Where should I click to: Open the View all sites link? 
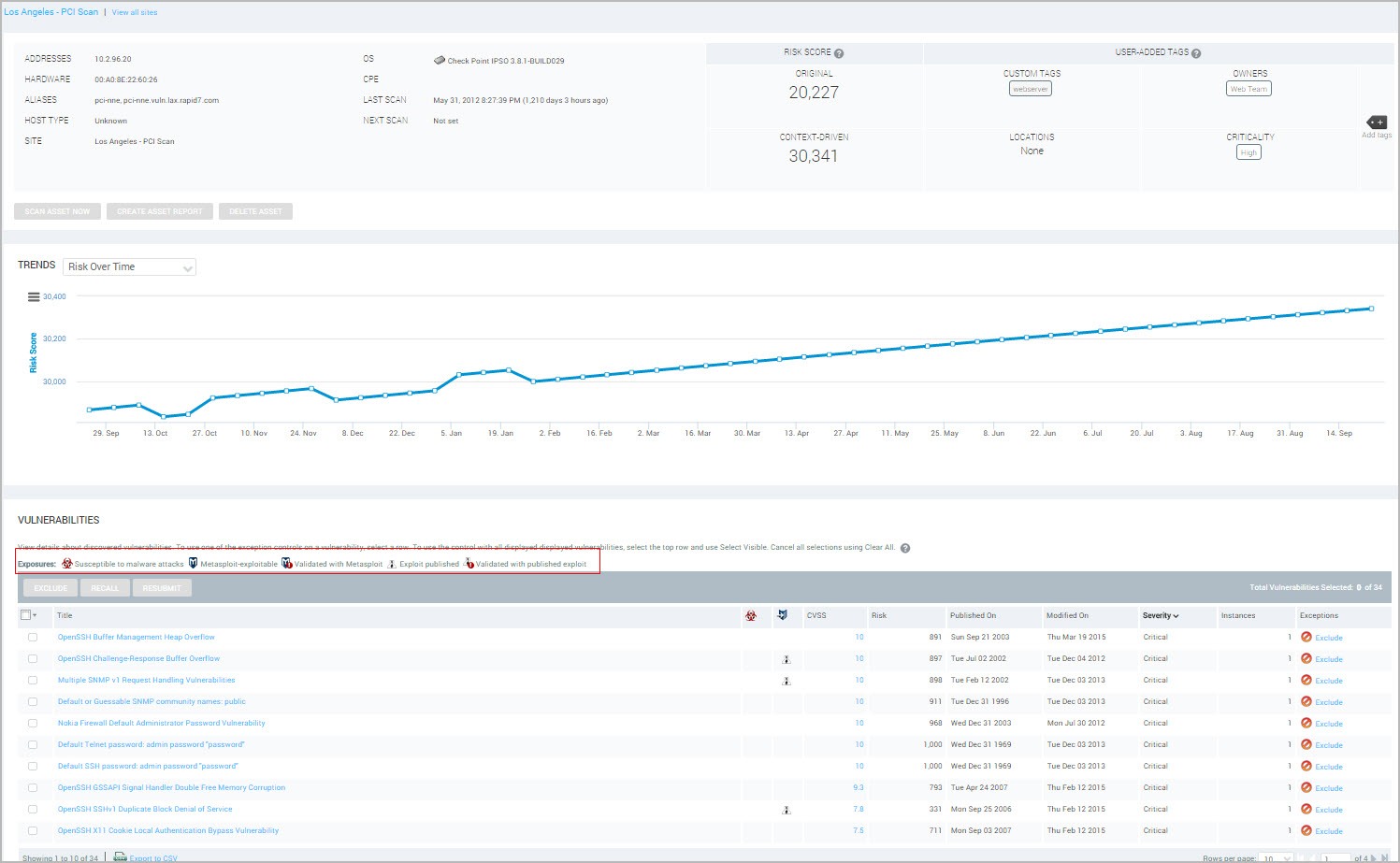(135, 12)
